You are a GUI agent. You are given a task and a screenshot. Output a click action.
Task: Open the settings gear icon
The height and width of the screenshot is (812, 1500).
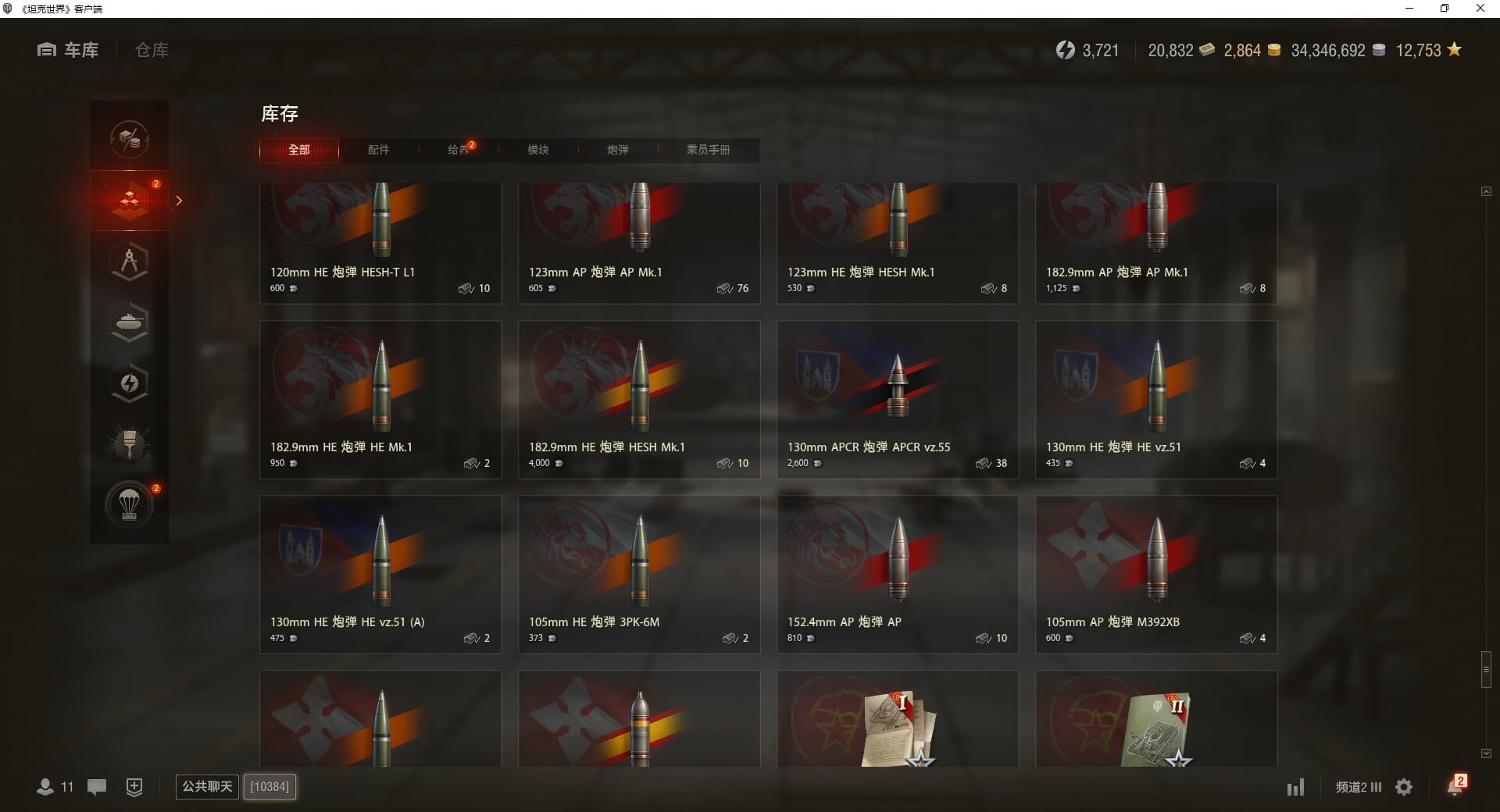tap(1404, 787)
